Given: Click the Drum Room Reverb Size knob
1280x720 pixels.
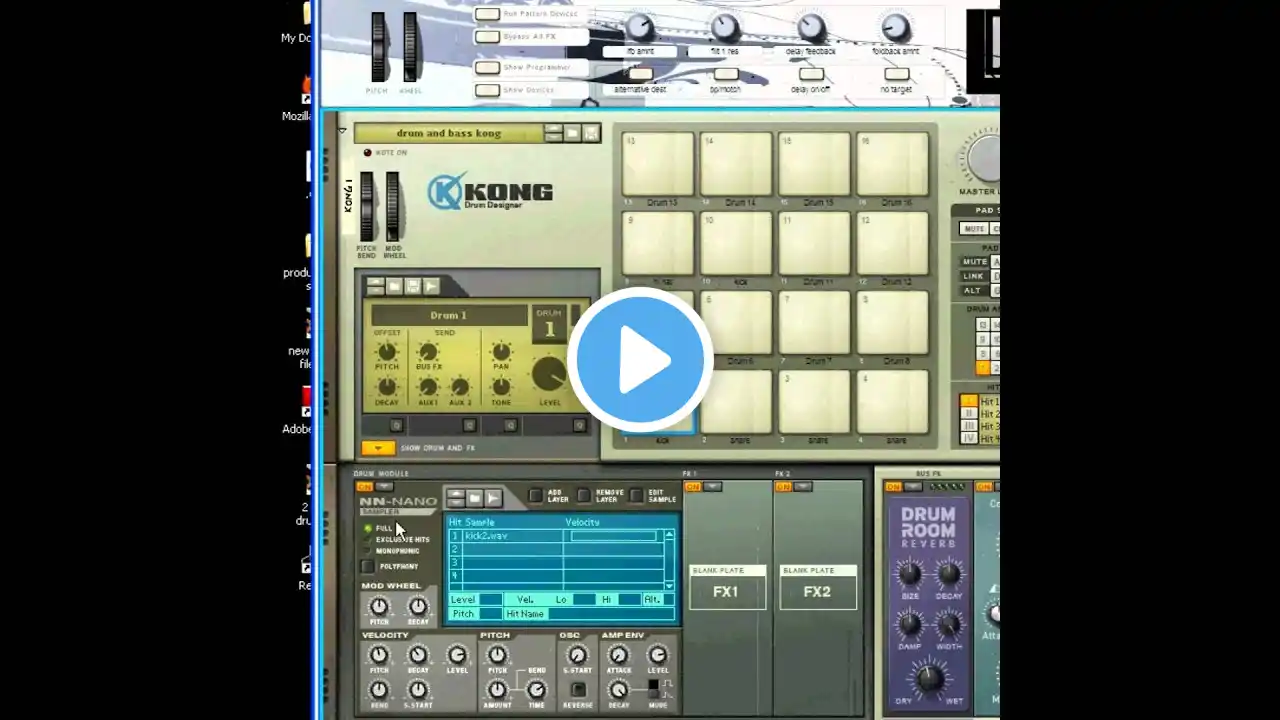Looking at the screenshot, I should pyautogui.click(x=909, y=574).
